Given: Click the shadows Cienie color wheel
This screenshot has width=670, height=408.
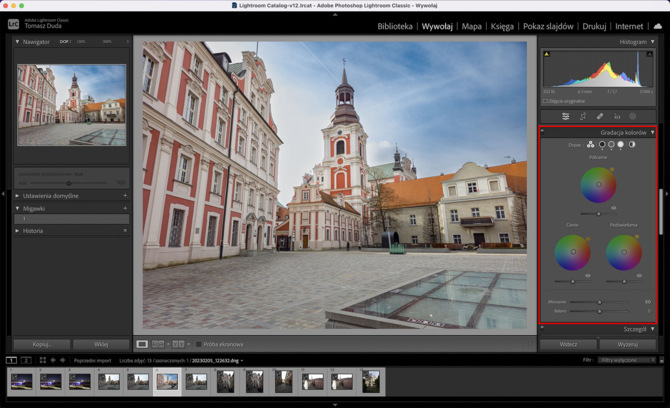Looking at the screenshot, I should point(573,252).
